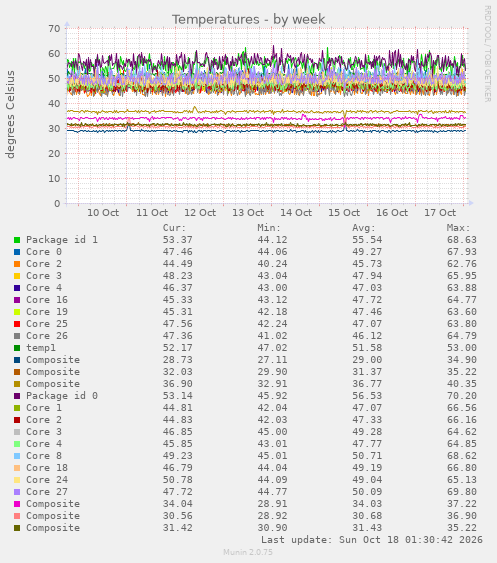Image resolution: width=497 pixels, height=563 pixels.
Task: Click the Core 3 label with Max 64.62
Action: pos(44,432)
